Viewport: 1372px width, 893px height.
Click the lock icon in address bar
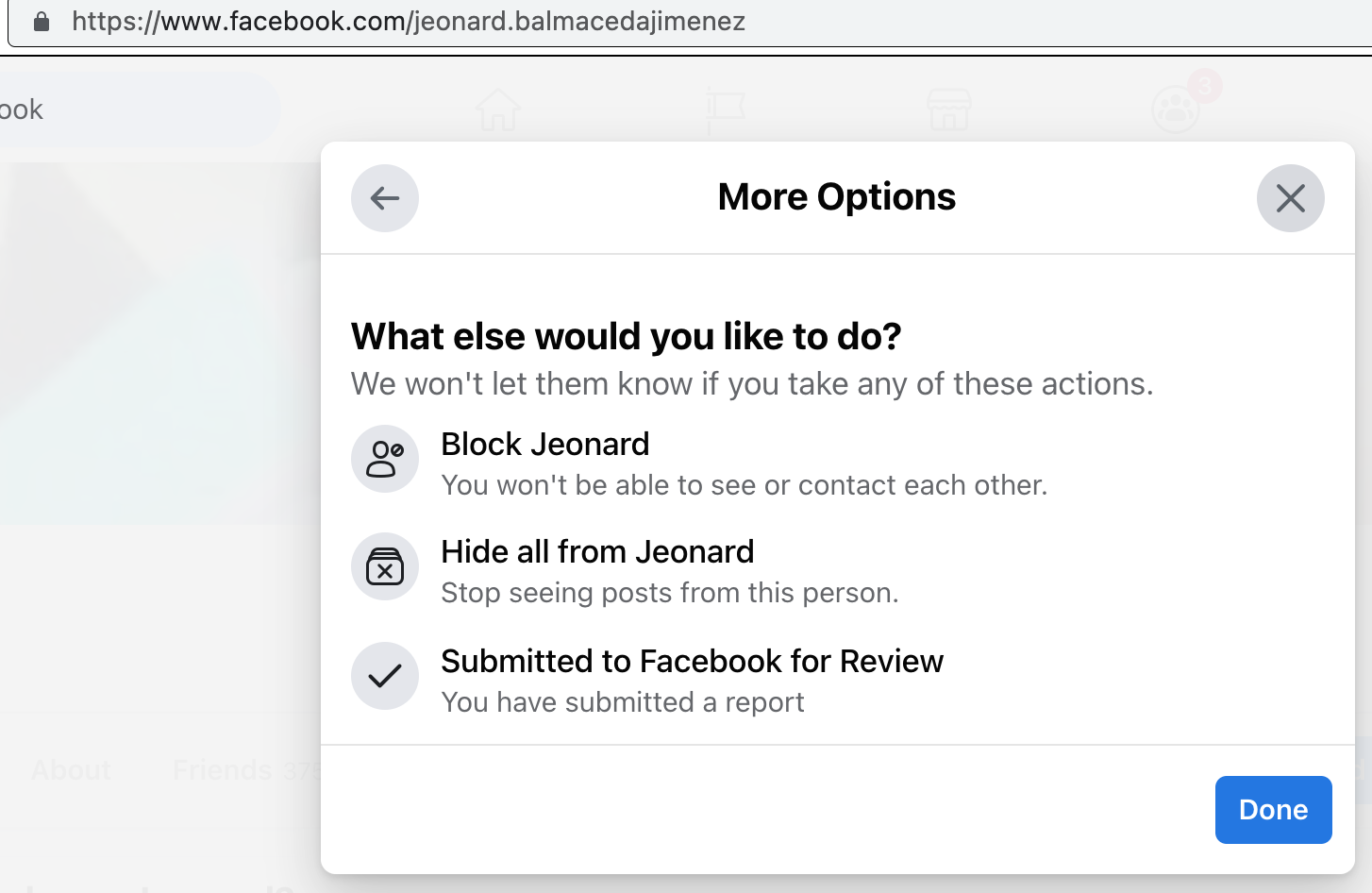42,22
